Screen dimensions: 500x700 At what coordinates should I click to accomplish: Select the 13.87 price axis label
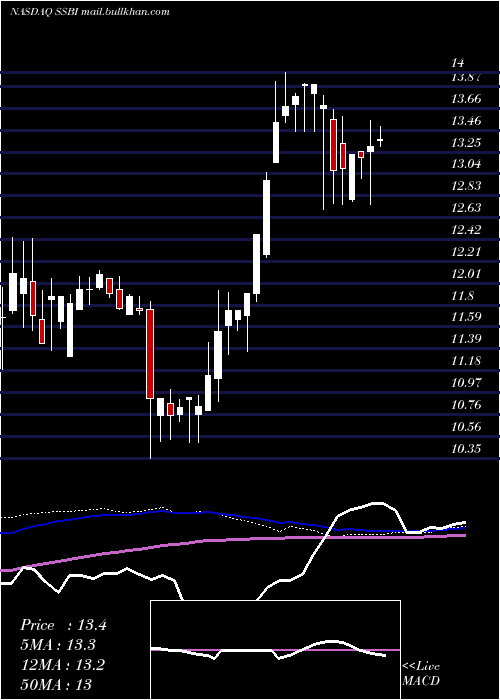pos(467,77)
